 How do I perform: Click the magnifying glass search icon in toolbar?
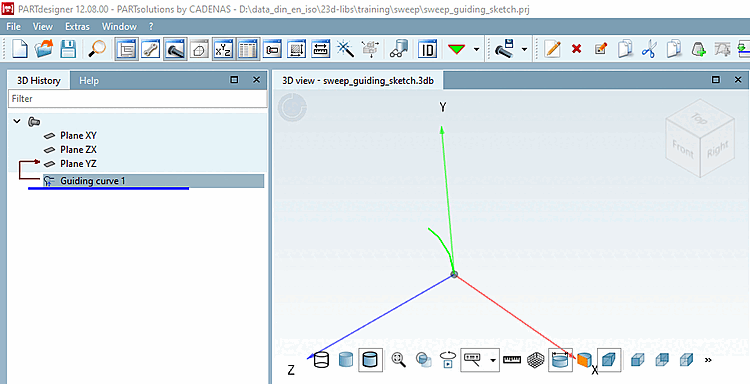click(x=98, y=49)
